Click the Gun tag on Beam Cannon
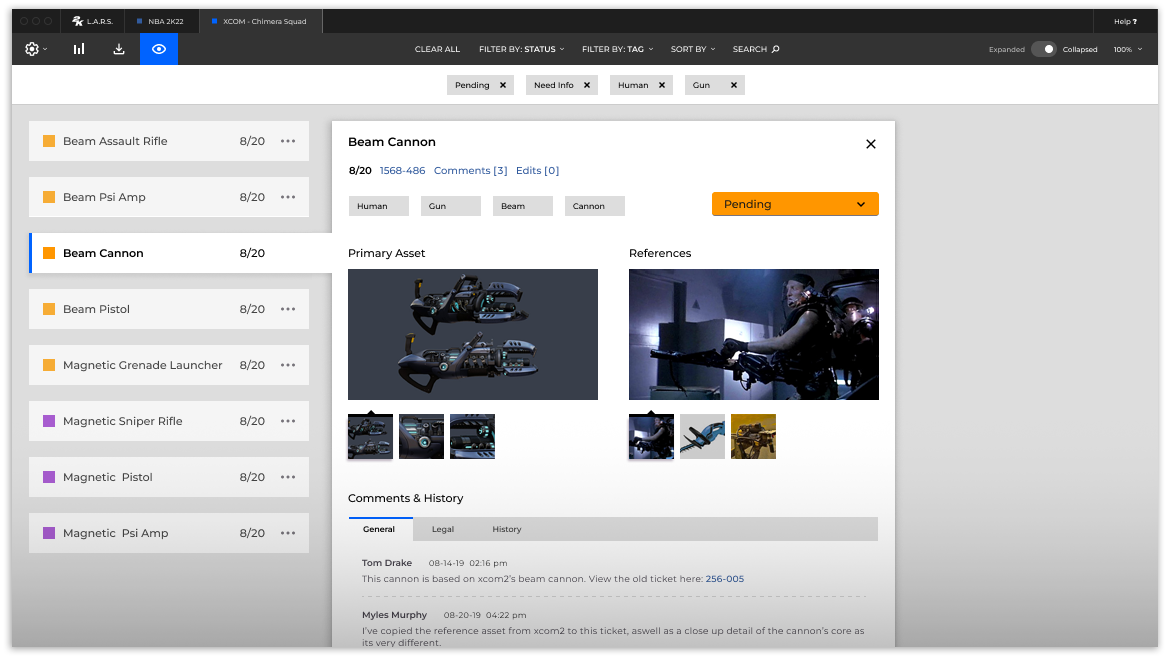This screenshot has width=1170, height=658. (x=451, y=206)
